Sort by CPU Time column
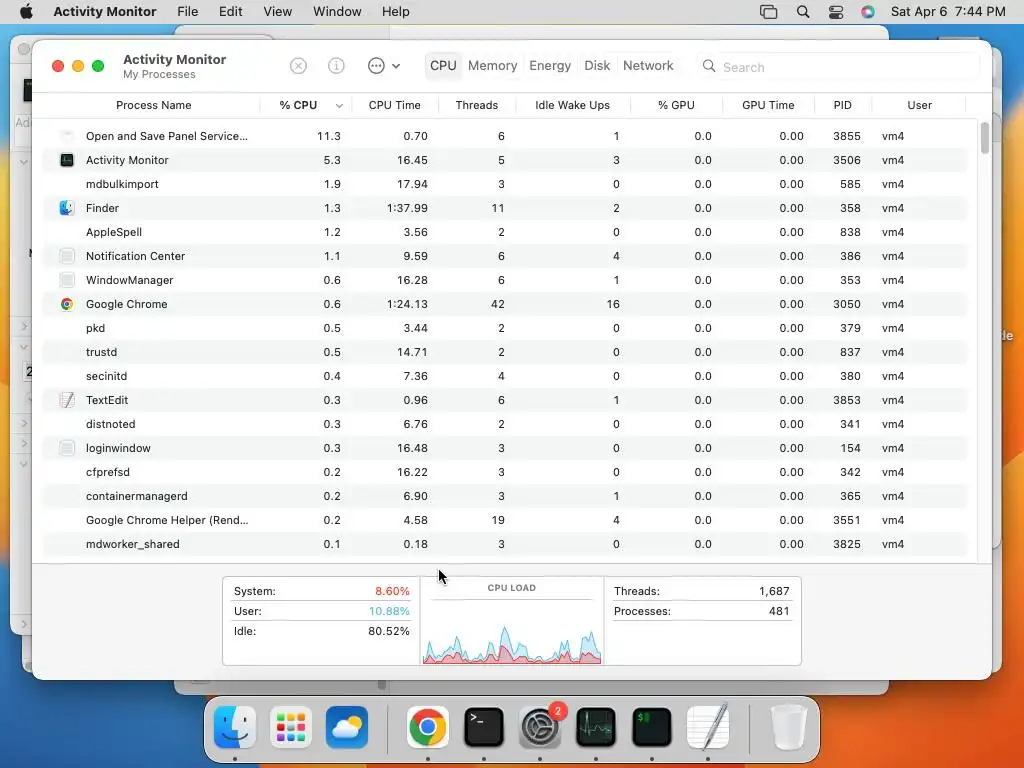Viewport: 1024px width, 768px height. point(394,105)
